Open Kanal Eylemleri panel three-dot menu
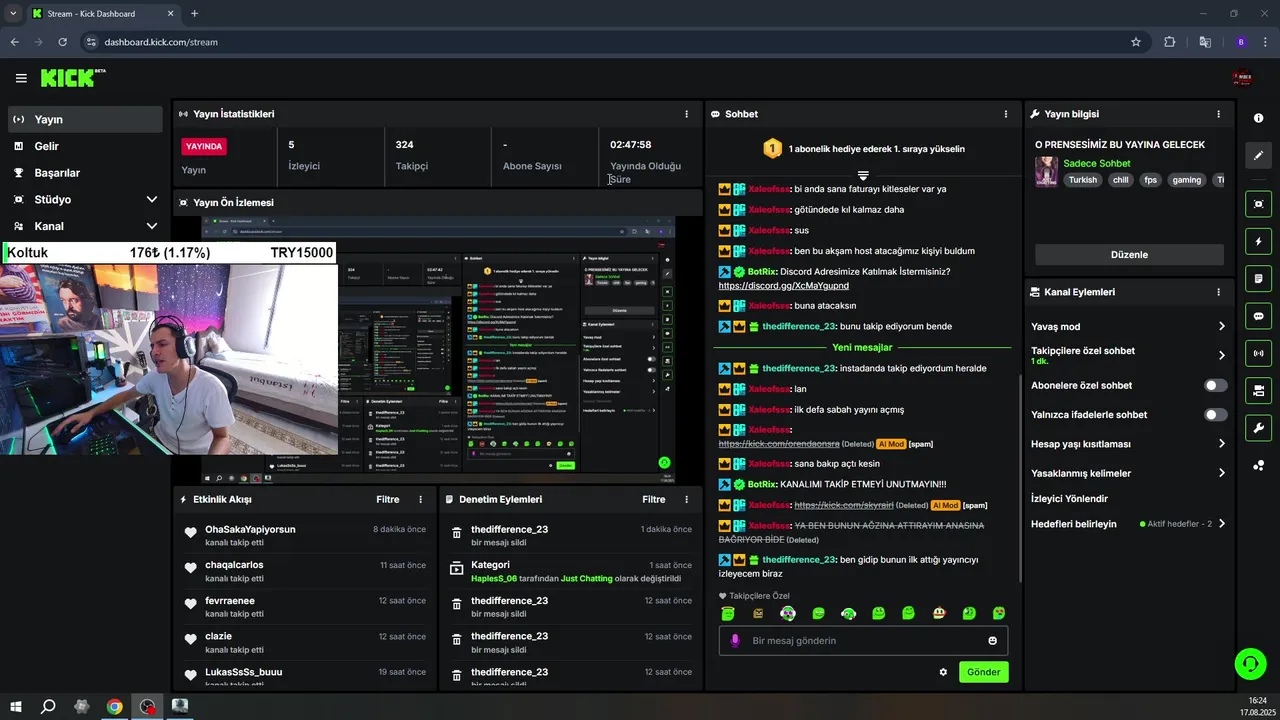The height and width of the screenshot is (720, 1280). pos(1218,292)
